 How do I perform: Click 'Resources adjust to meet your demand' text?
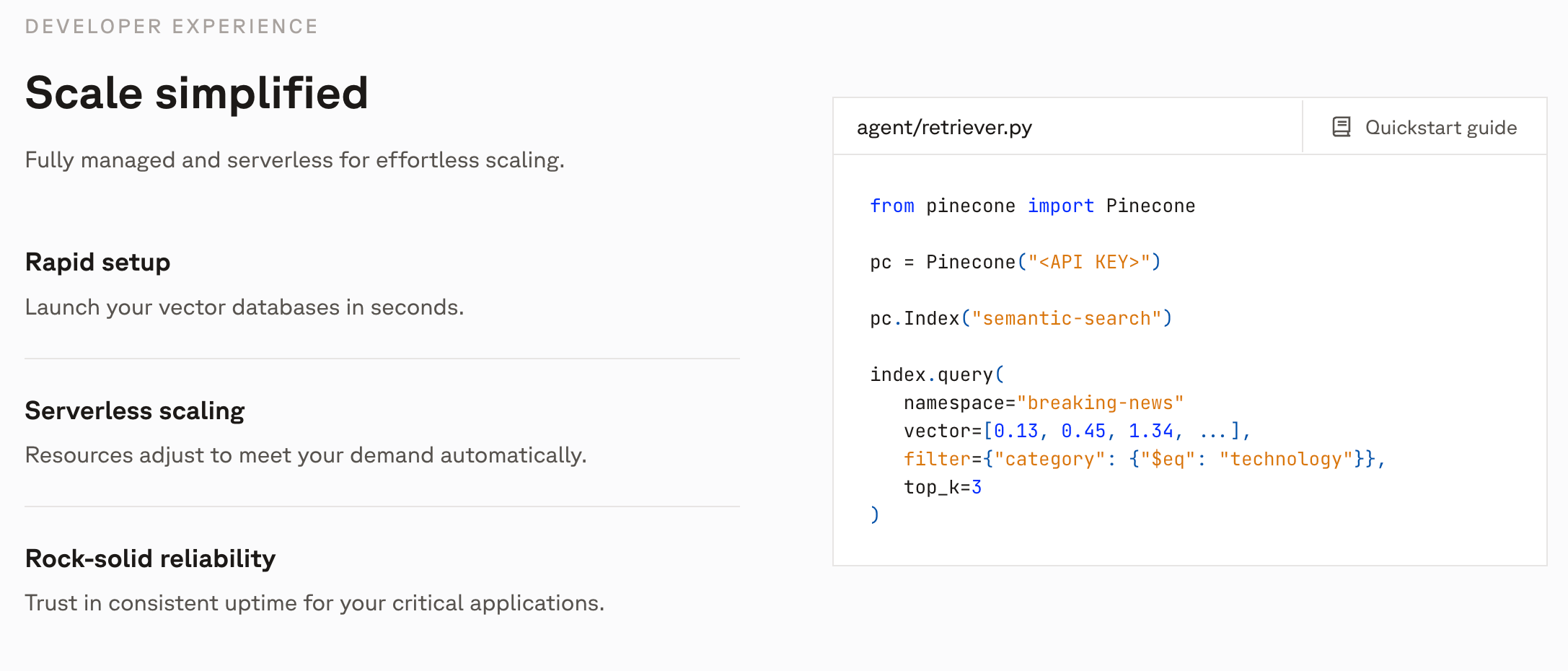coord(306,455)
